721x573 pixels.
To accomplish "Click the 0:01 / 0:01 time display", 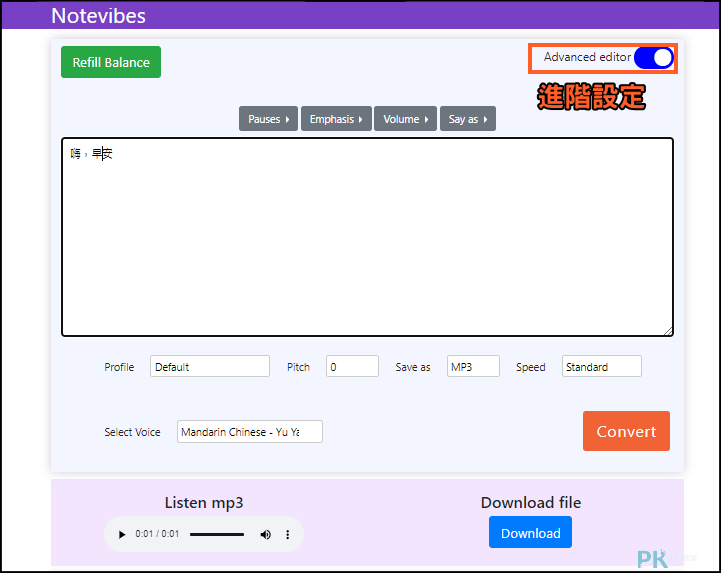I will [157, 534].
